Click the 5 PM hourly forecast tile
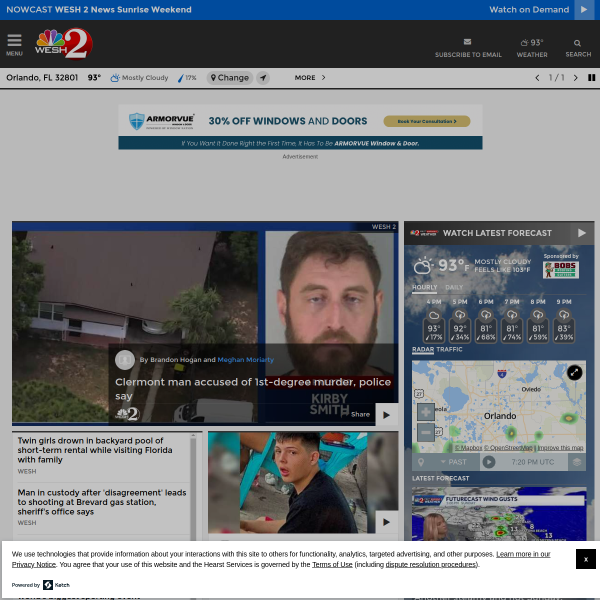The height and width of the screenshot is (600, 600). pyautogui.click(x=460, y=321)
